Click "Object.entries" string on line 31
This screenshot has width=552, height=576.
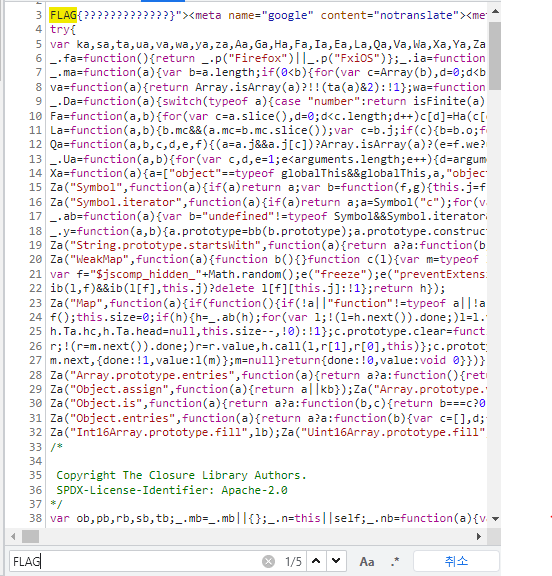point(122,418)
